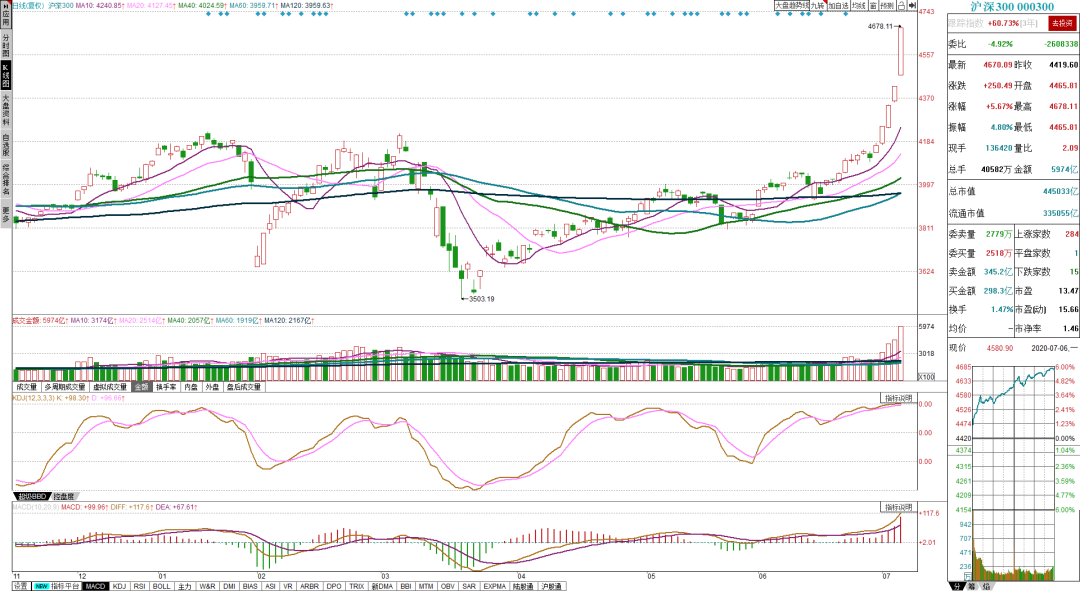The height and width of the screenshot is (591, 1080).
Task: Click the 分 icon below intraday mini chart
Action: coord(957,586)
